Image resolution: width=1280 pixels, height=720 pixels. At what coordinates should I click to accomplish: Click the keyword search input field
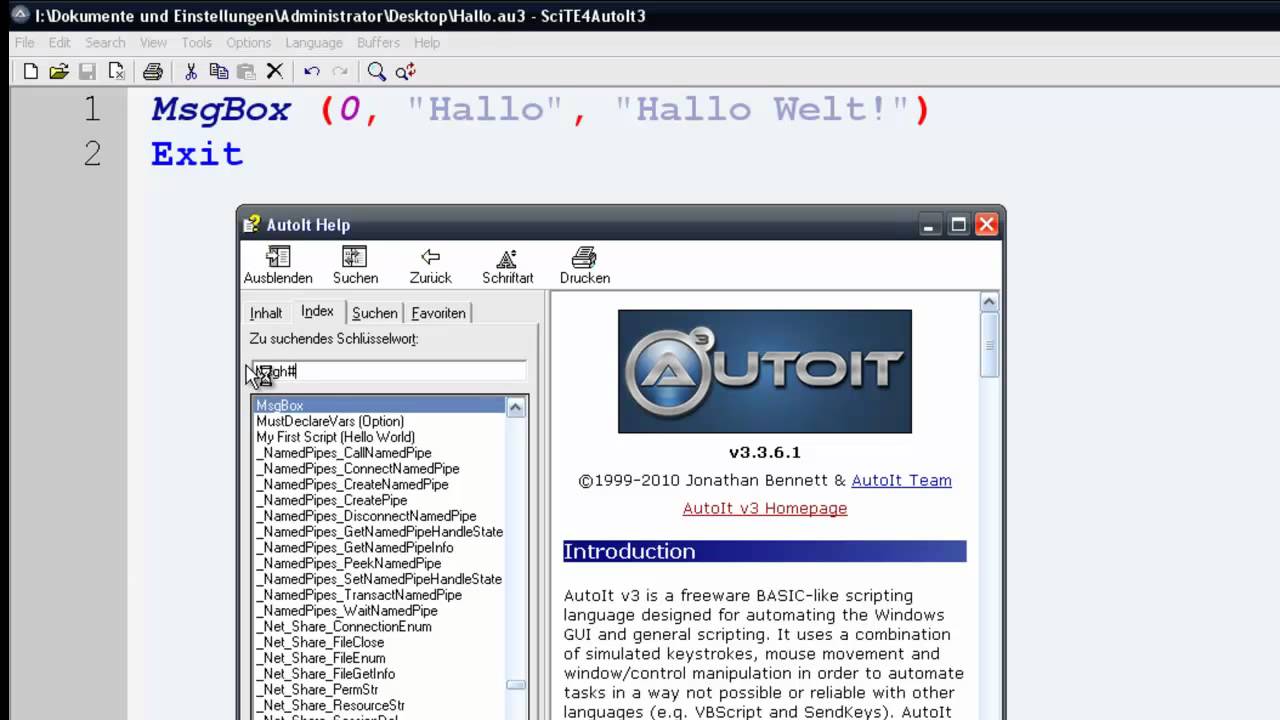pyautogui.click(x=388, y=371)
